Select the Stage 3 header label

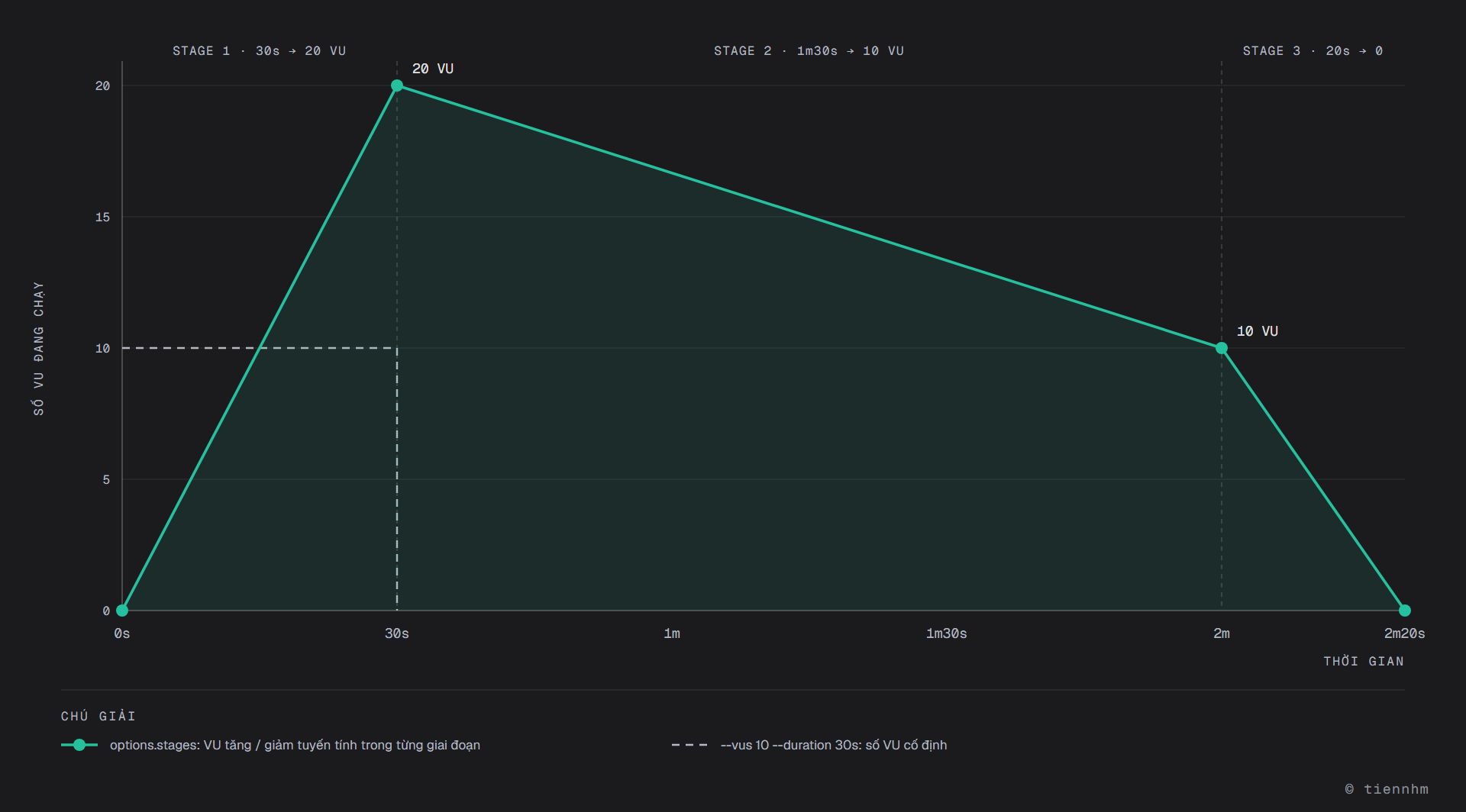[1313, 51]
